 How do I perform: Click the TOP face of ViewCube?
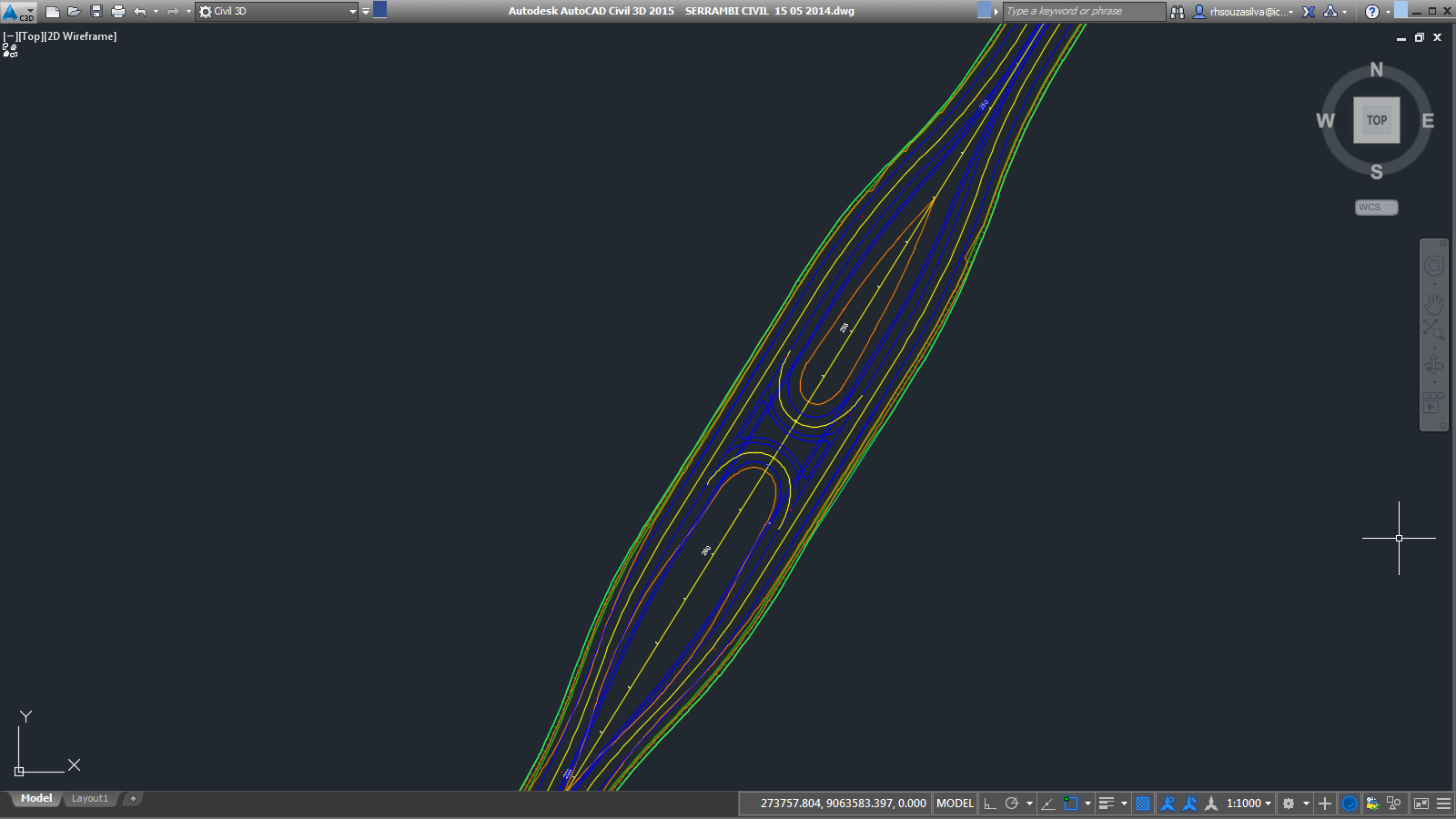point(1376,120)
